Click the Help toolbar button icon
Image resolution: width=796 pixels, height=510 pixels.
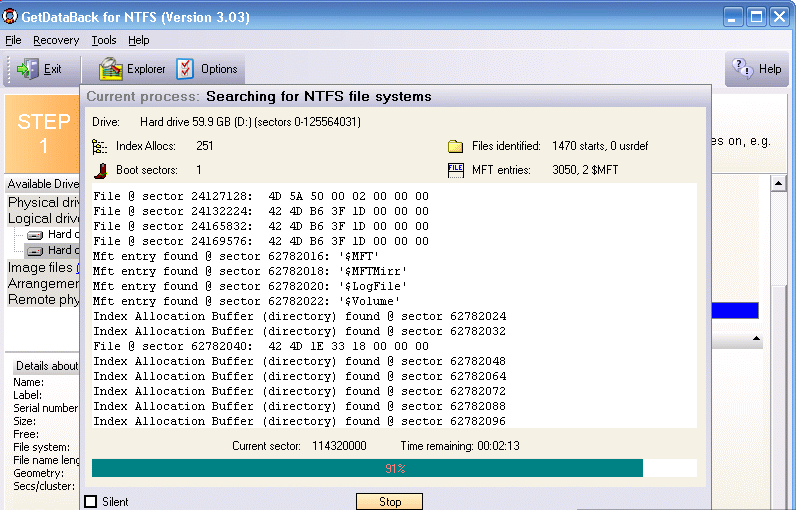(743, 69)
